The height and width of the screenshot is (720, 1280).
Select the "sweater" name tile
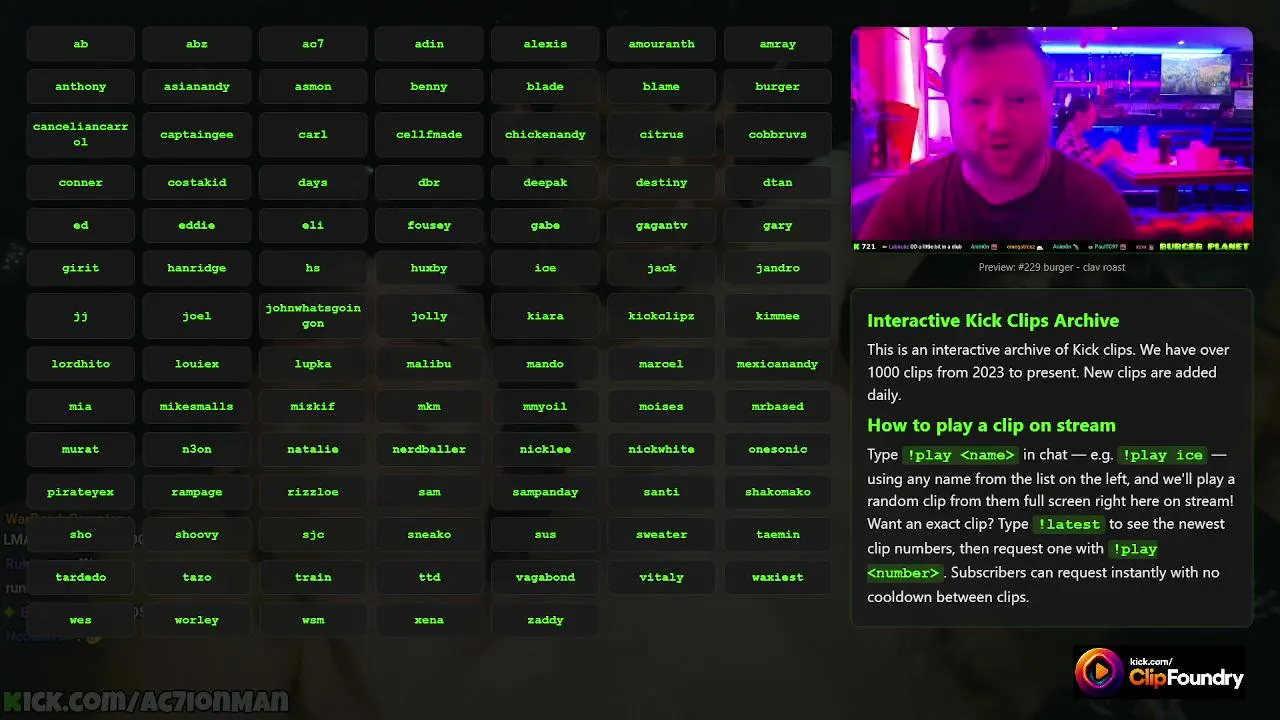pyautogui.click(x=661, y=535)
